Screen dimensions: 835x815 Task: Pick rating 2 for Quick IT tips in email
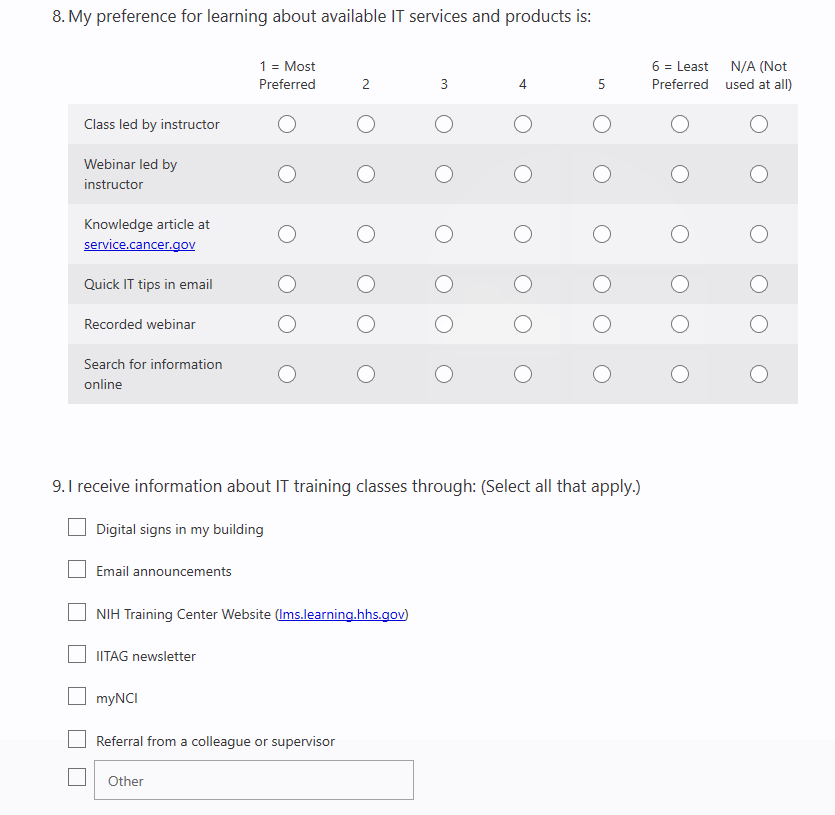pyautogui.click(x=366, y=284)
